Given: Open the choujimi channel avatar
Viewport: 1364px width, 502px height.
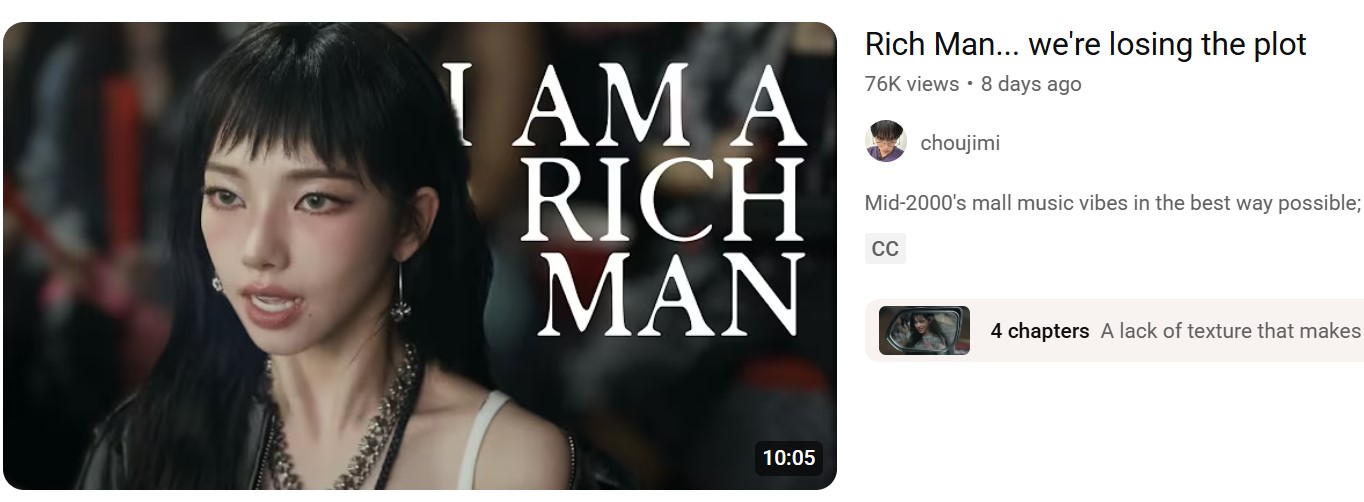Looking at the screenshot, I should point(885,142).
